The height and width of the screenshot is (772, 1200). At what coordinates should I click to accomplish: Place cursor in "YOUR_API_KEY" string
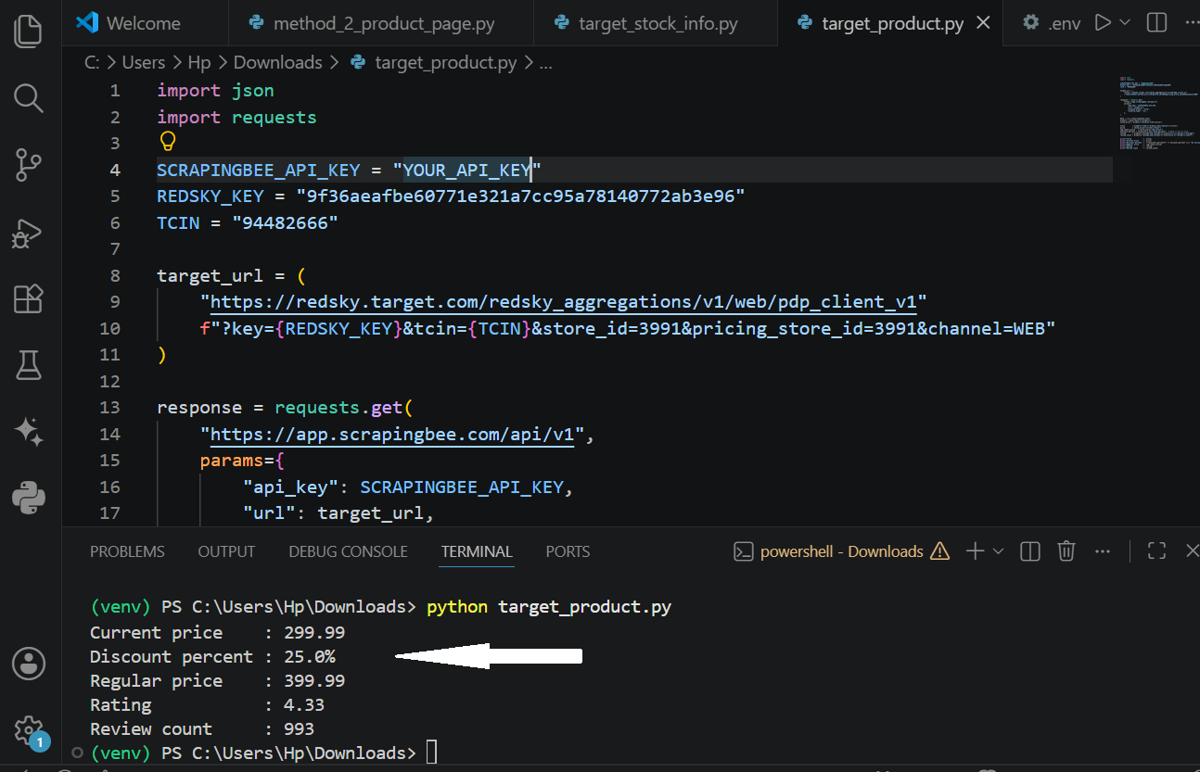(467, 170)
